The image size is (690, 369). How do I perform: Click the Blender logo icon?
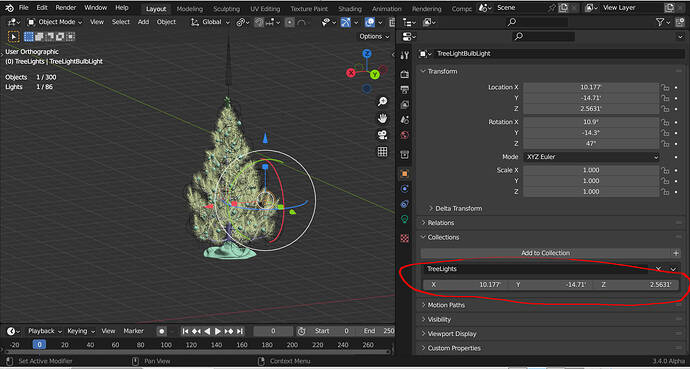click(9, 8)
